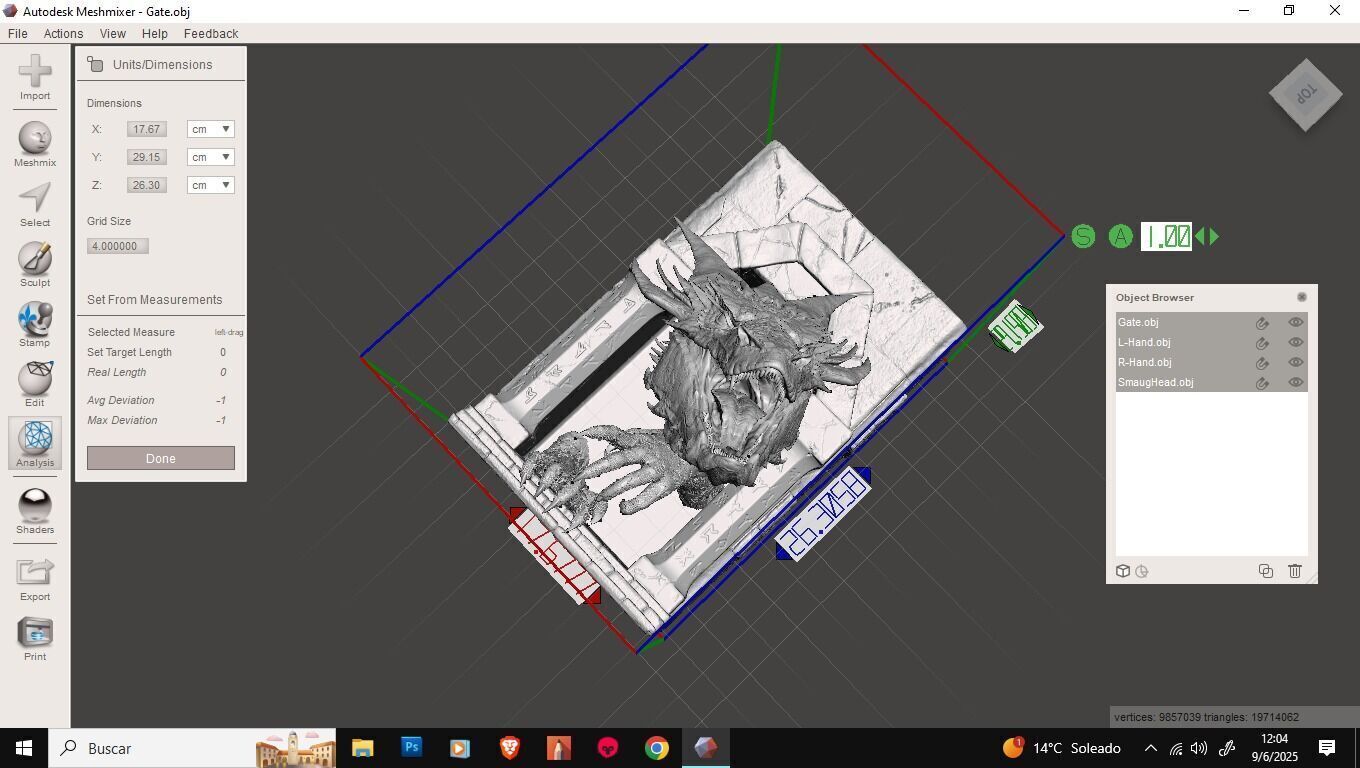Click the TOP view cube

tap(1305, 95)
